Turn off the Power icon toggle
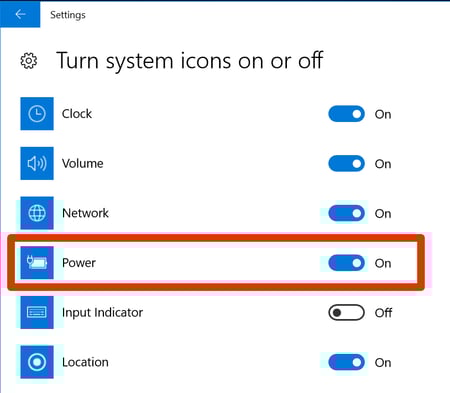This screenshot has width=450, height=393. [x=346, y=263]
